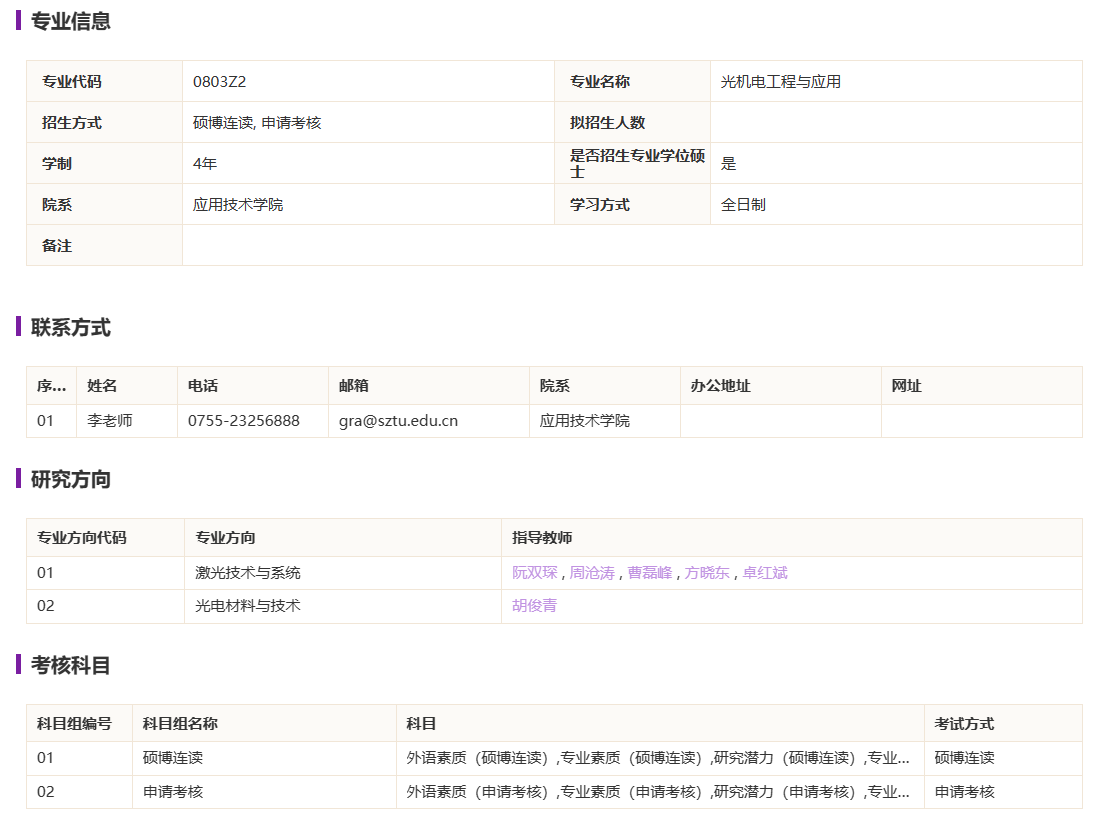The height and width of the screenshot is (819, 1094).
Task: Click the 办公地址 column header
Action: click(x=720, y=386)
